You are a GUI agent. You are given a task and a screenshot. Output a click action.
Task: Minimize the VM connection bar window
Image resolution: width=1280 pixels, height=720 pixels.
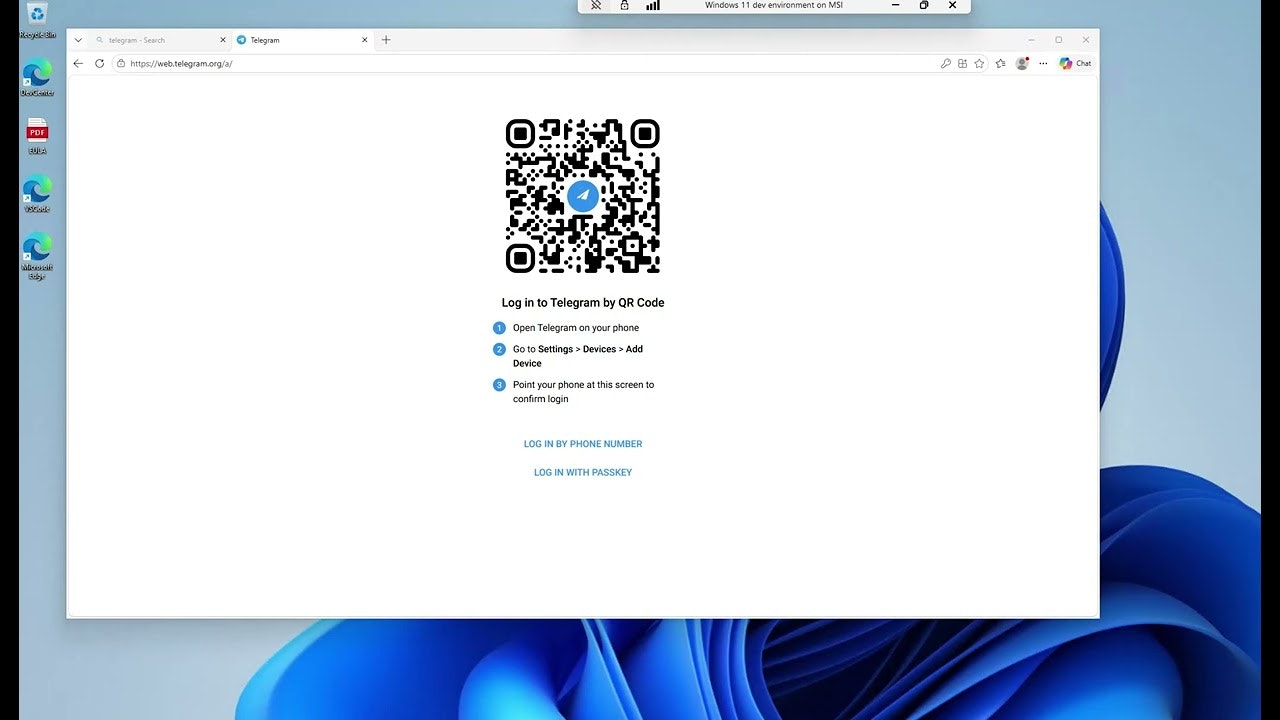[895, 5]
